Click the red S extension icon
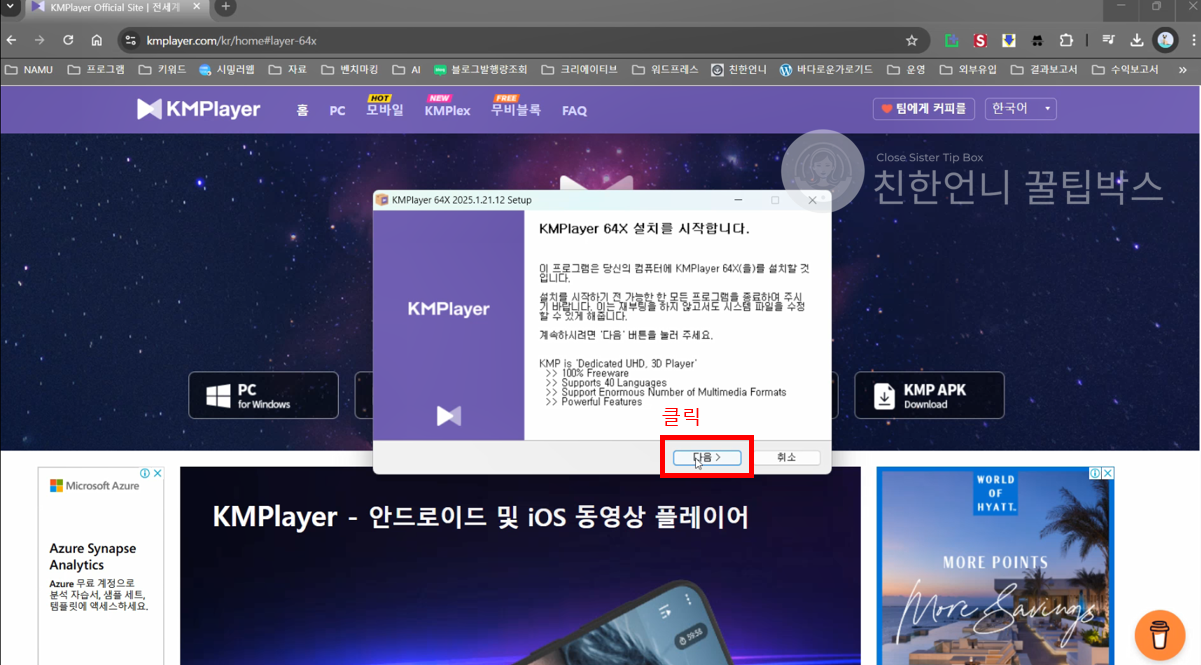Viewport: 1201px width, 665px height. 981,40
